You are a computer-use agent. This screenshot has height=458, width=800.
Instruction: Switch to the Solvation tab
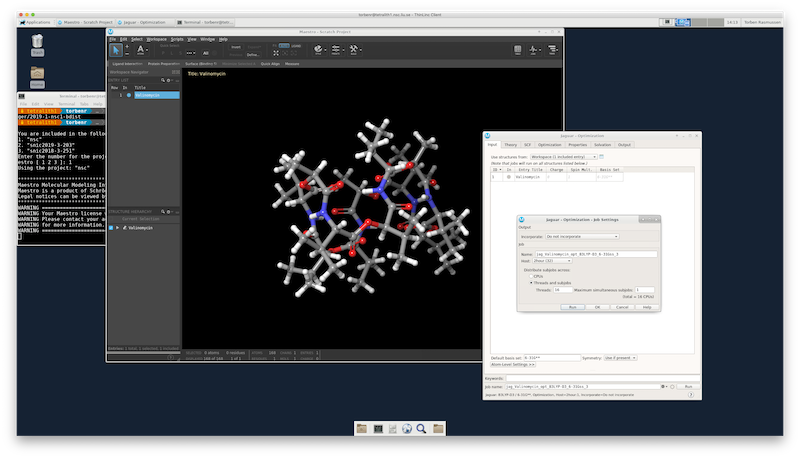click(x=602, y=145)
